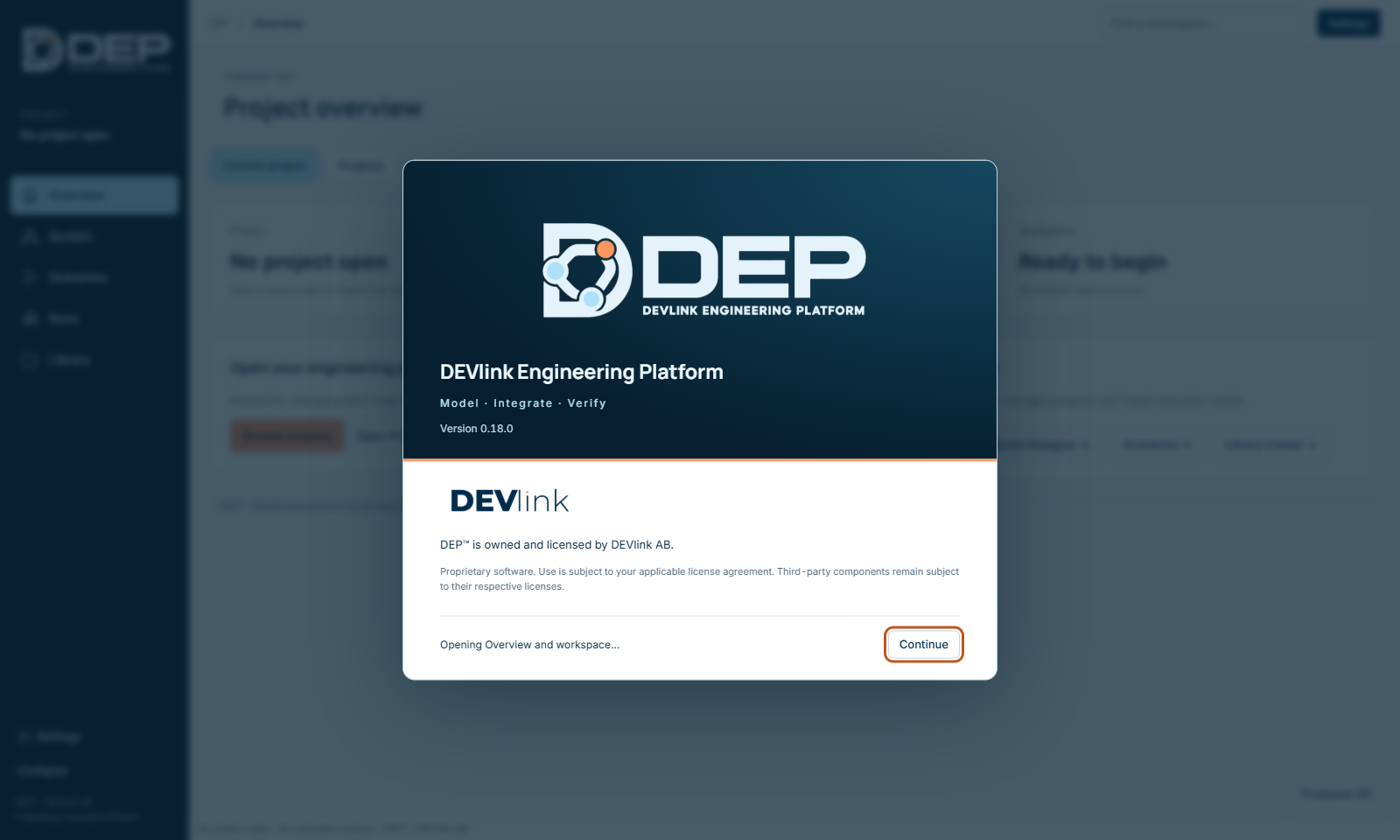Click the DEP logo in the background sidebar
The width and height of the screenshot is (1400, 840).
pos(96,50)
